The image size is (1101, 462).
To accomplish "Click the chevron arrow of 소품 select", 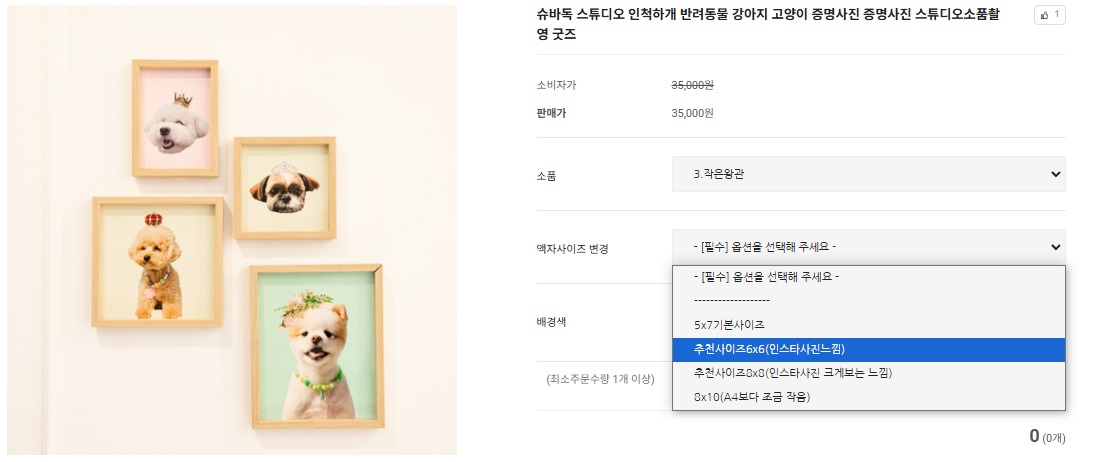I will coord(1056,174).
